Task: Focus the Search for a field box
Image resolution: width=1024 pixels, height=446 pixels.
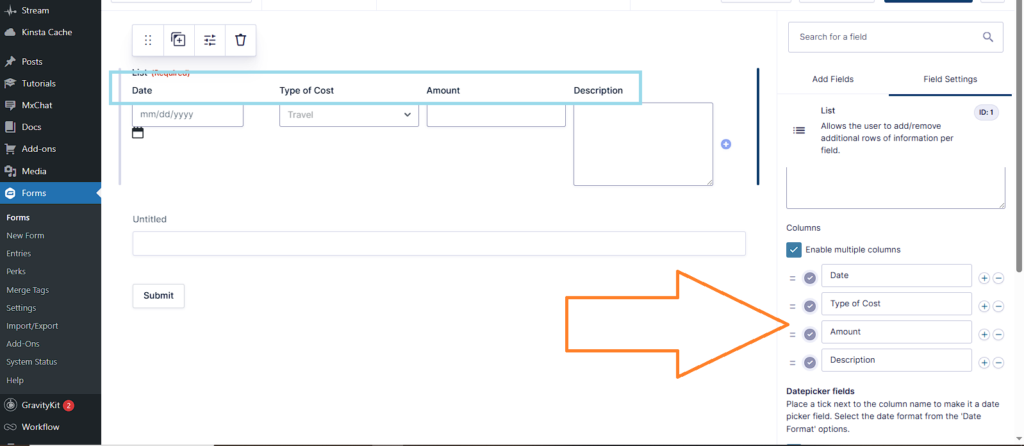Action: (x=895, y=37)
